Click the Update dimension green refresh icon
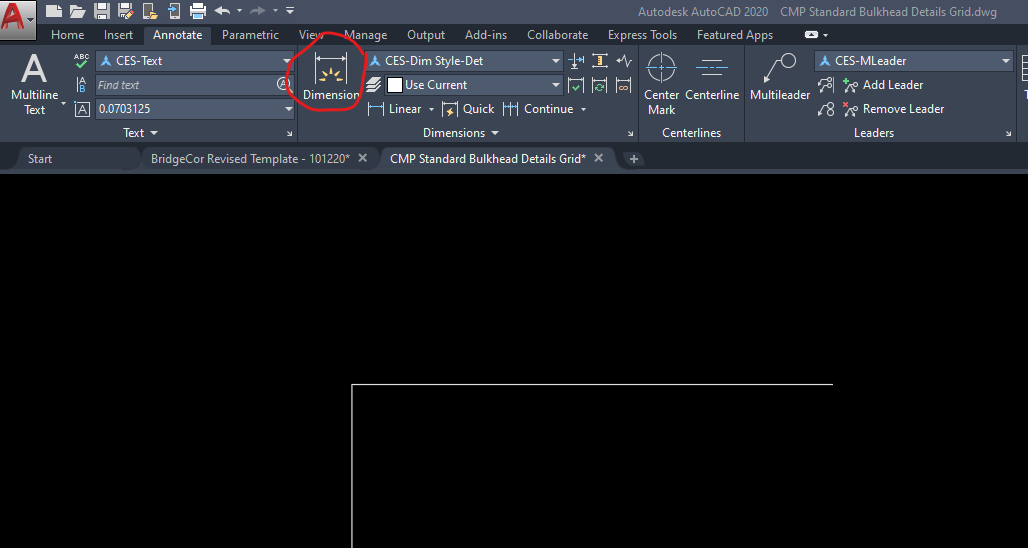This screenshot has height=548, width=1028. click(600, 85)
